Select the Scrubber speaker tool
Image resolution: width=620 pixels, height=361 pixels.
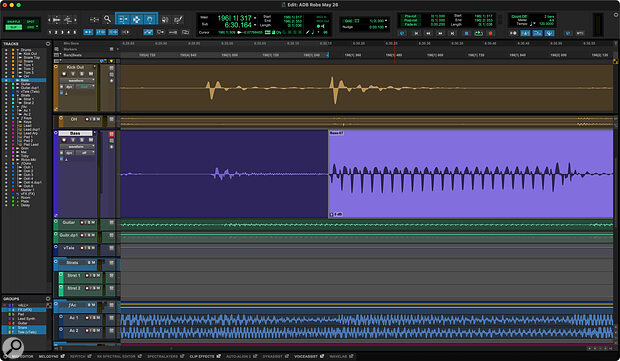tap(165, 19)
